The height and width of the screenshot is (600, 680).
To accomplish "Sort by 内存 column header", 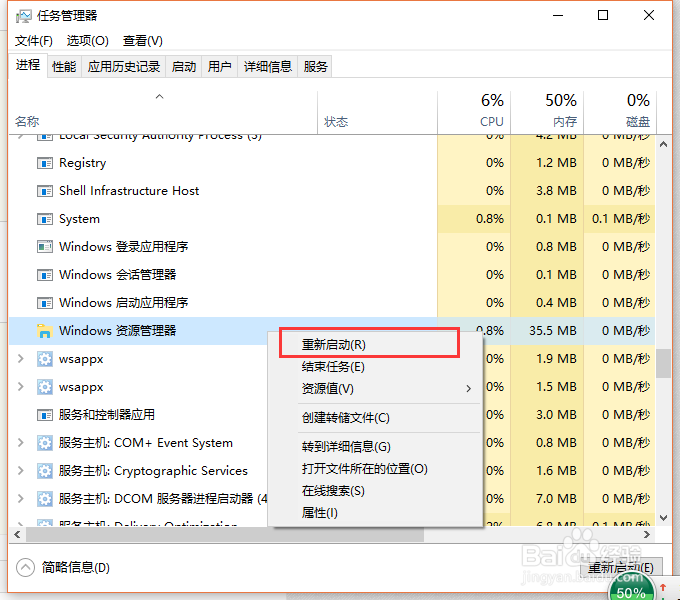I will [x=547, y=112].
